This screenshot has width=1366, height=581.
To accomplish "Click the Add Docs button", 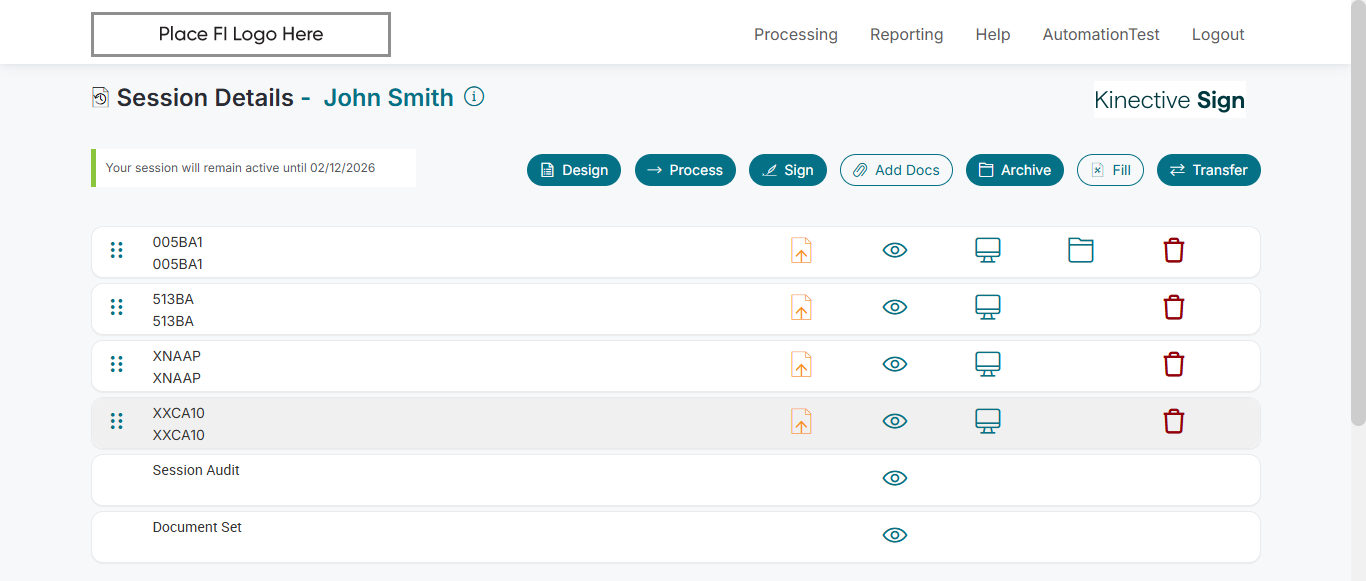I will click(896, 170).
